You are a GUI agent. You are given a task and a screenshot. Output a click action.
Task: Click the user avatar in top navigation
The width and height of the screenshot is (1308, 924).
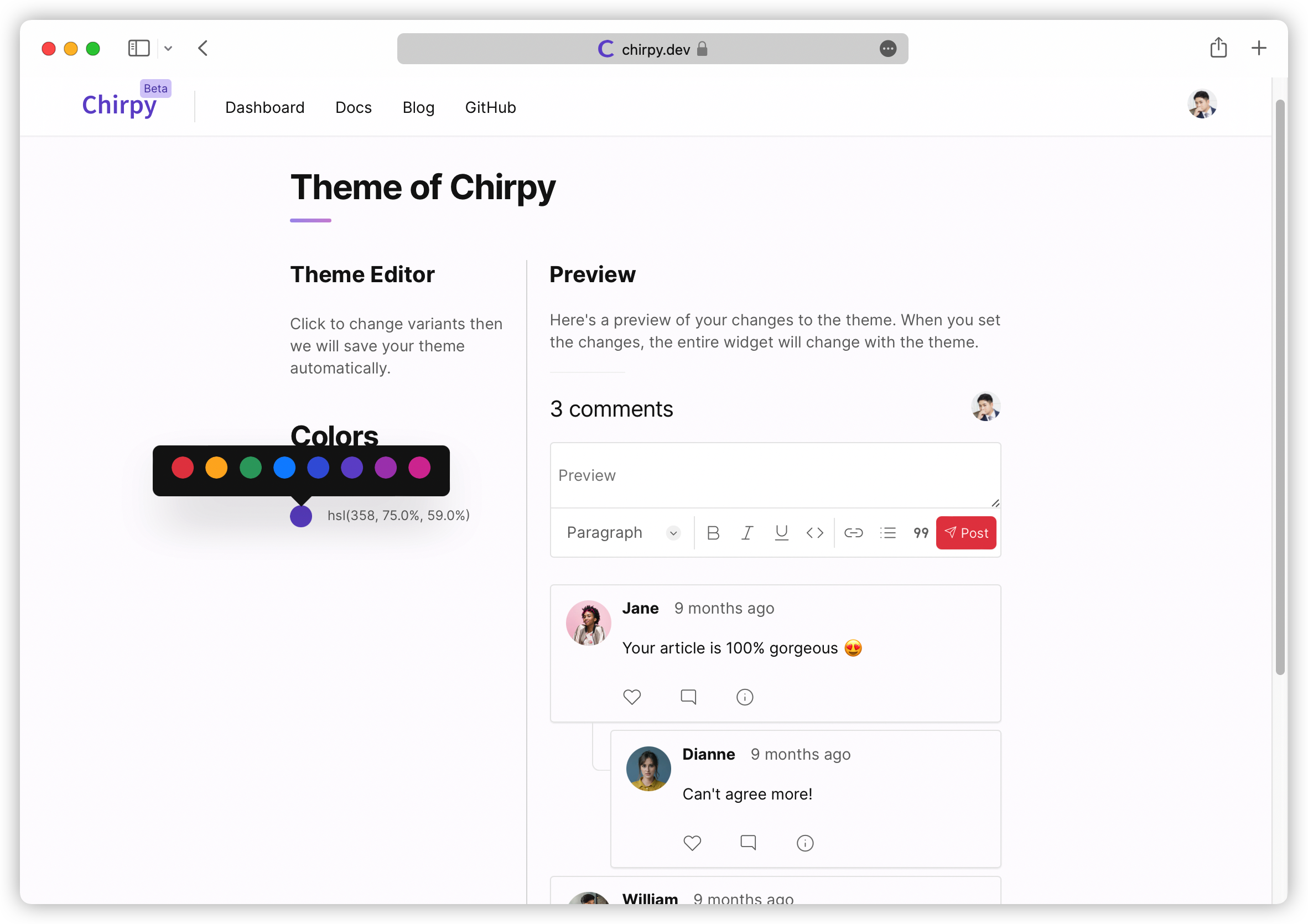(x=1200, y=105)
